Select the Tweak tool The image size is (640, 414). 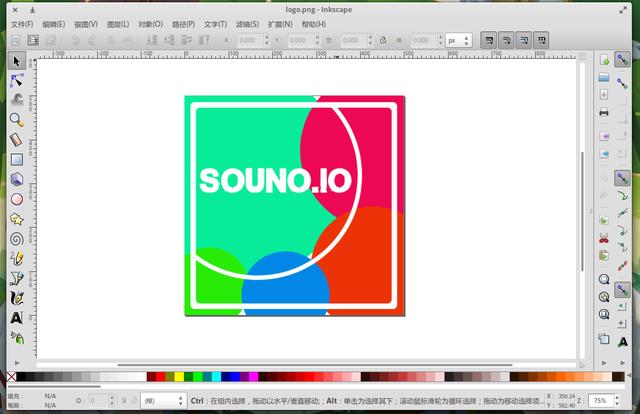[16, 100]
